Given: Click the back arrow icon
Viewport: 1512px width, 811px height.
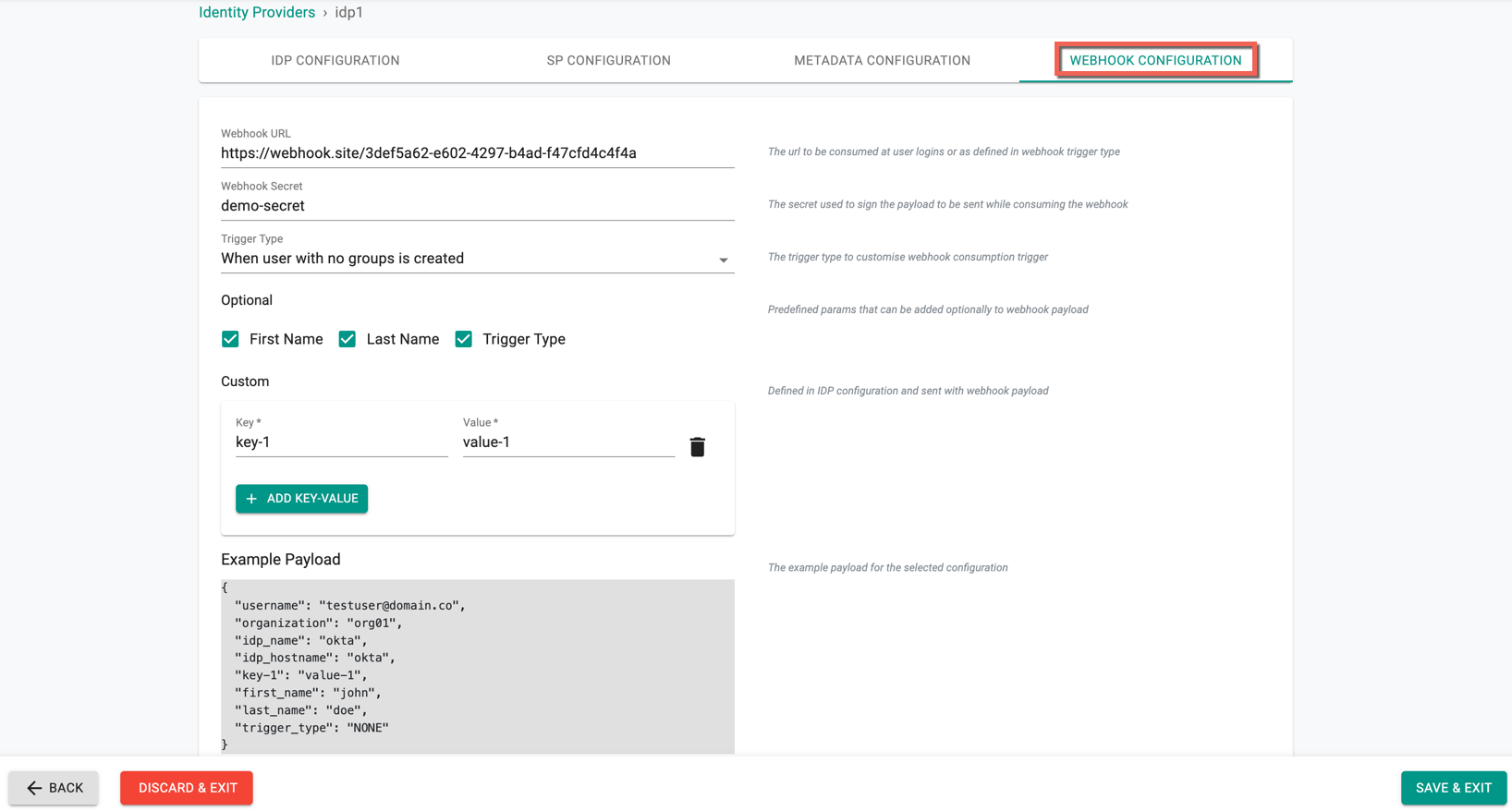Looking at the screenshot, I should coord(34,788).
